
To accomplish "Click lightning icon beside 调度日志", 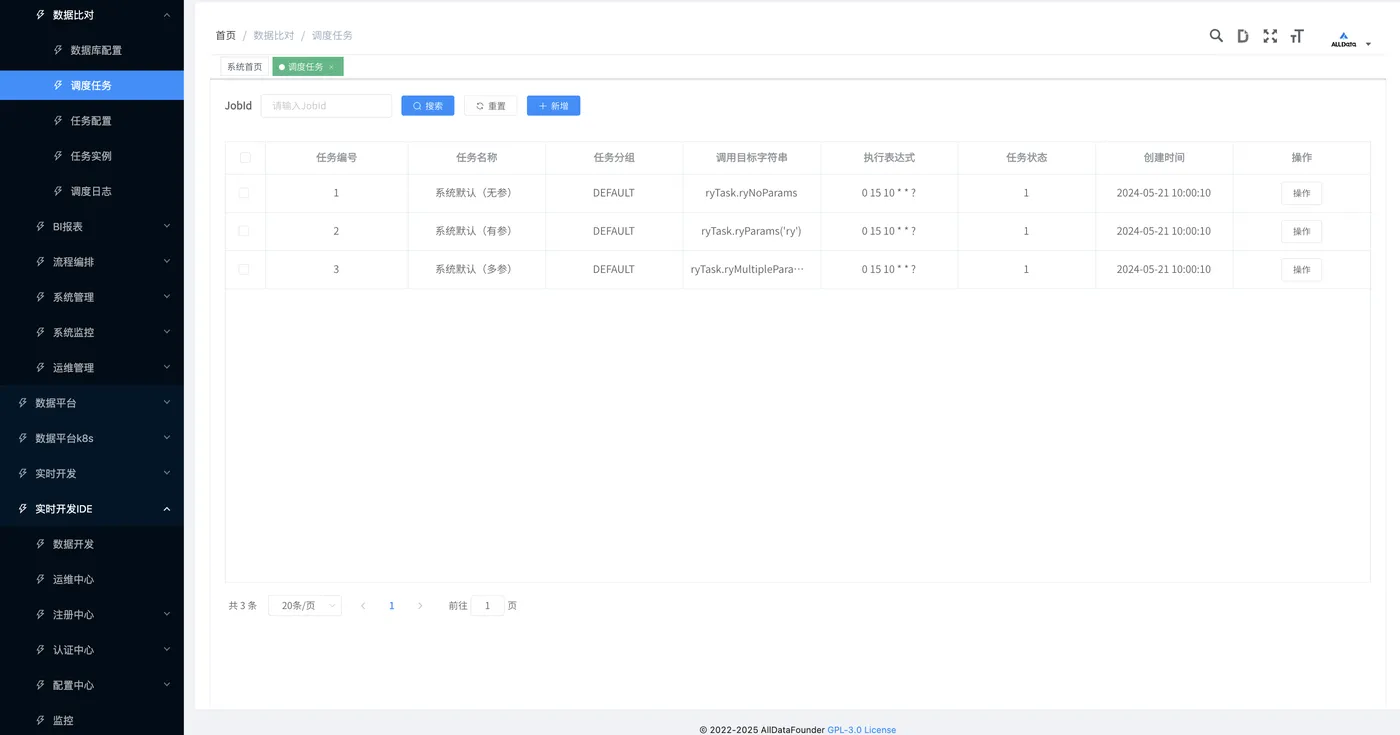I will 59,191.
